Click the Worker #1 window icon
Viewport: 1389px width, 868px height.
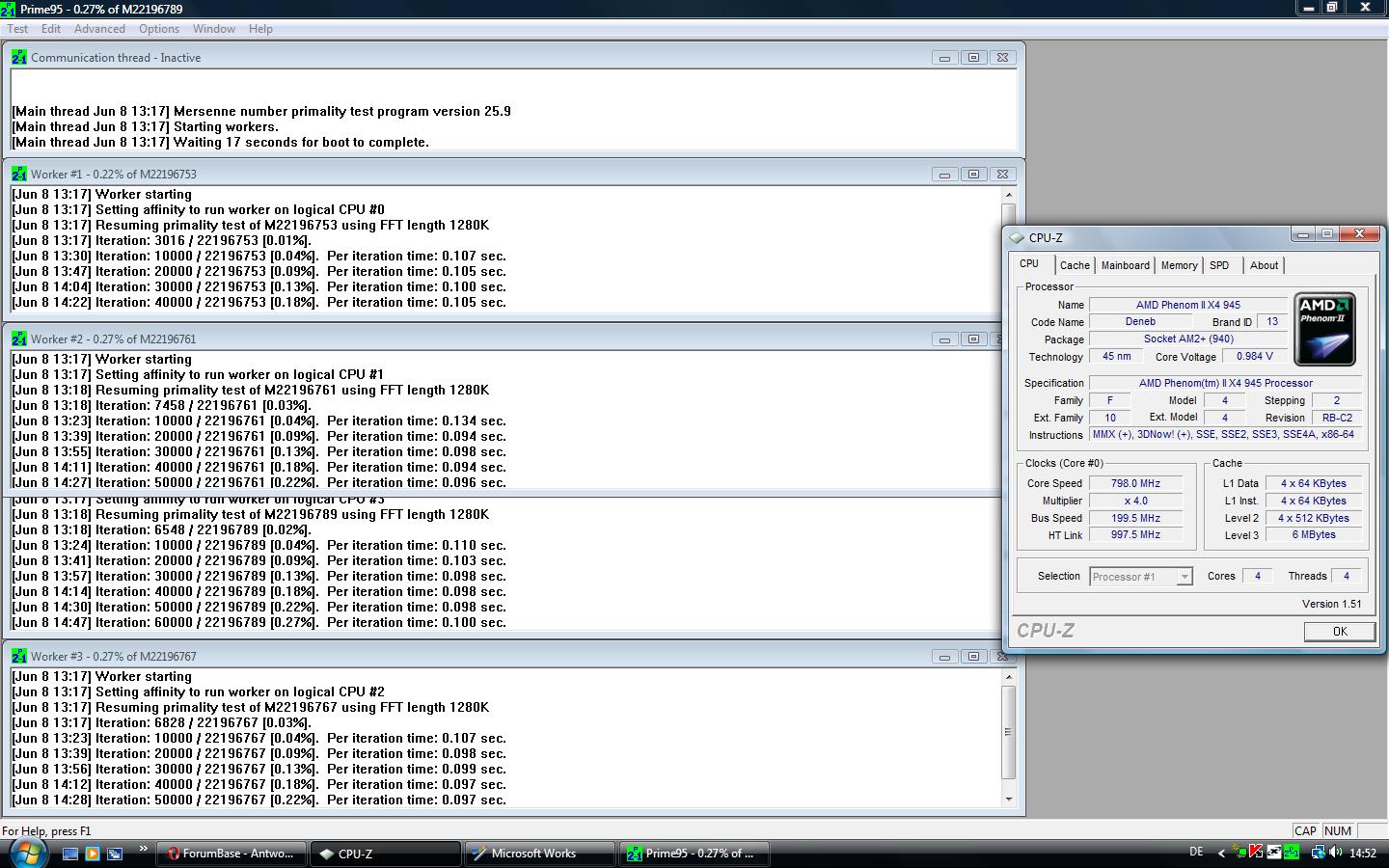[19, 175]
